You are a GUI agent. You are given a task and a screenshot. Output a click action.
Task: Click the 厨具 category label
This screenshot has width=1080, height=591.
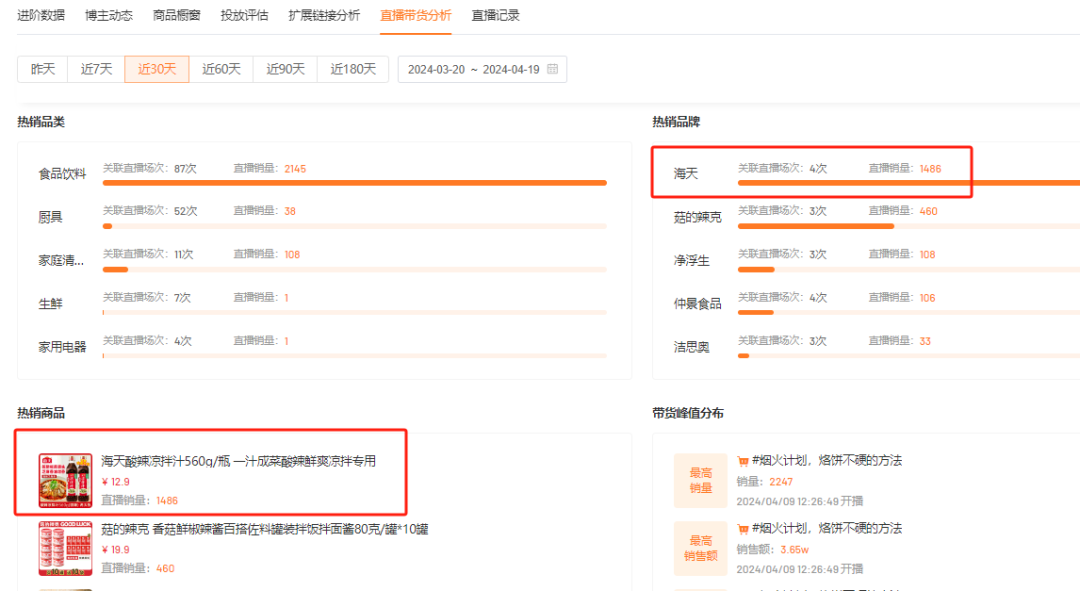50,217
